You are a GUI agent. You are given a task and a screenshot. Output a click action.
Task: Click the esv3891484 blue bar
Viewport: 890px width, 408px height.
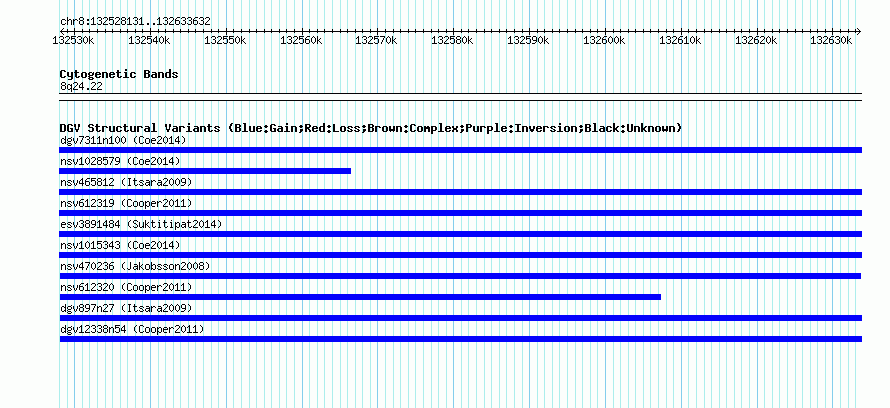tap(460, 234)
